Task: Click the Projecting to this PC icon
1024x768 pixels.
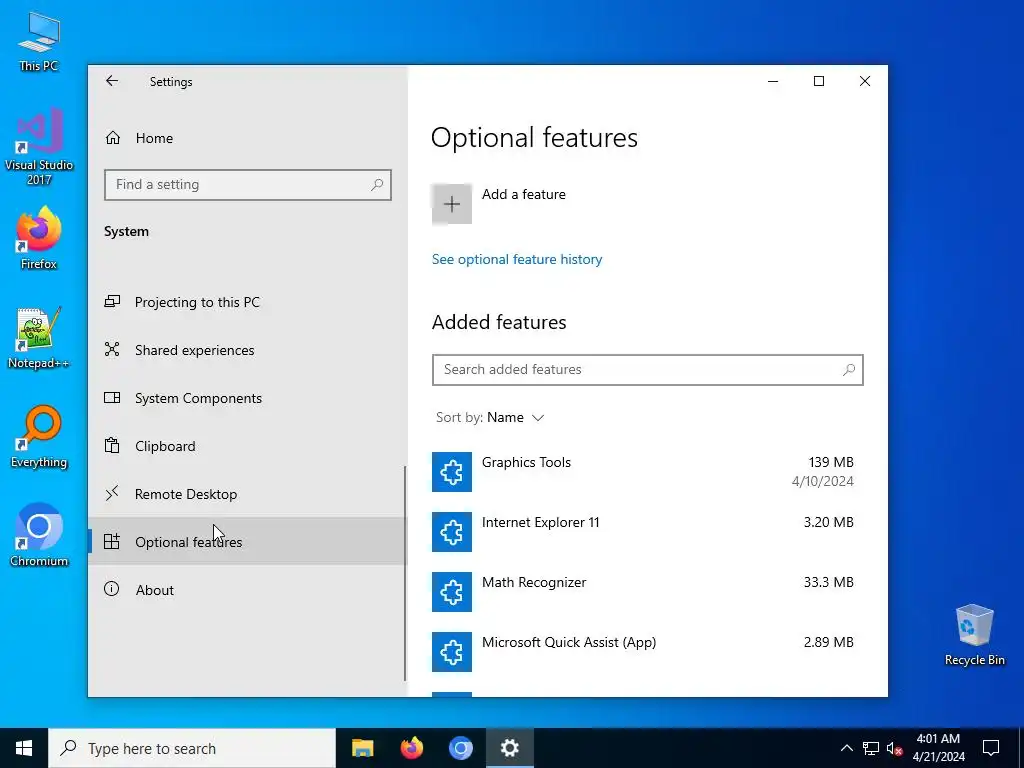Action: (112, 302)
